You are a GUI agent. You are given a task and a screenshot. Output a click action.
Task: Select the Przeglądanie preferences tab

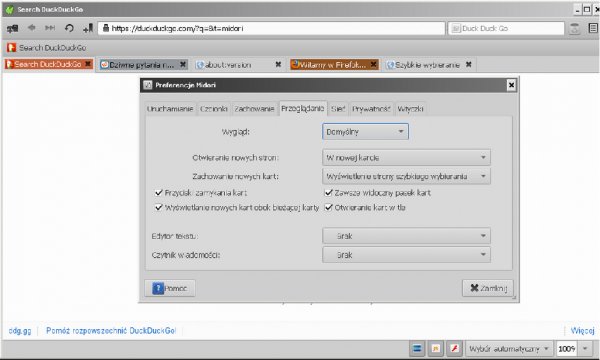coord(303,108)
